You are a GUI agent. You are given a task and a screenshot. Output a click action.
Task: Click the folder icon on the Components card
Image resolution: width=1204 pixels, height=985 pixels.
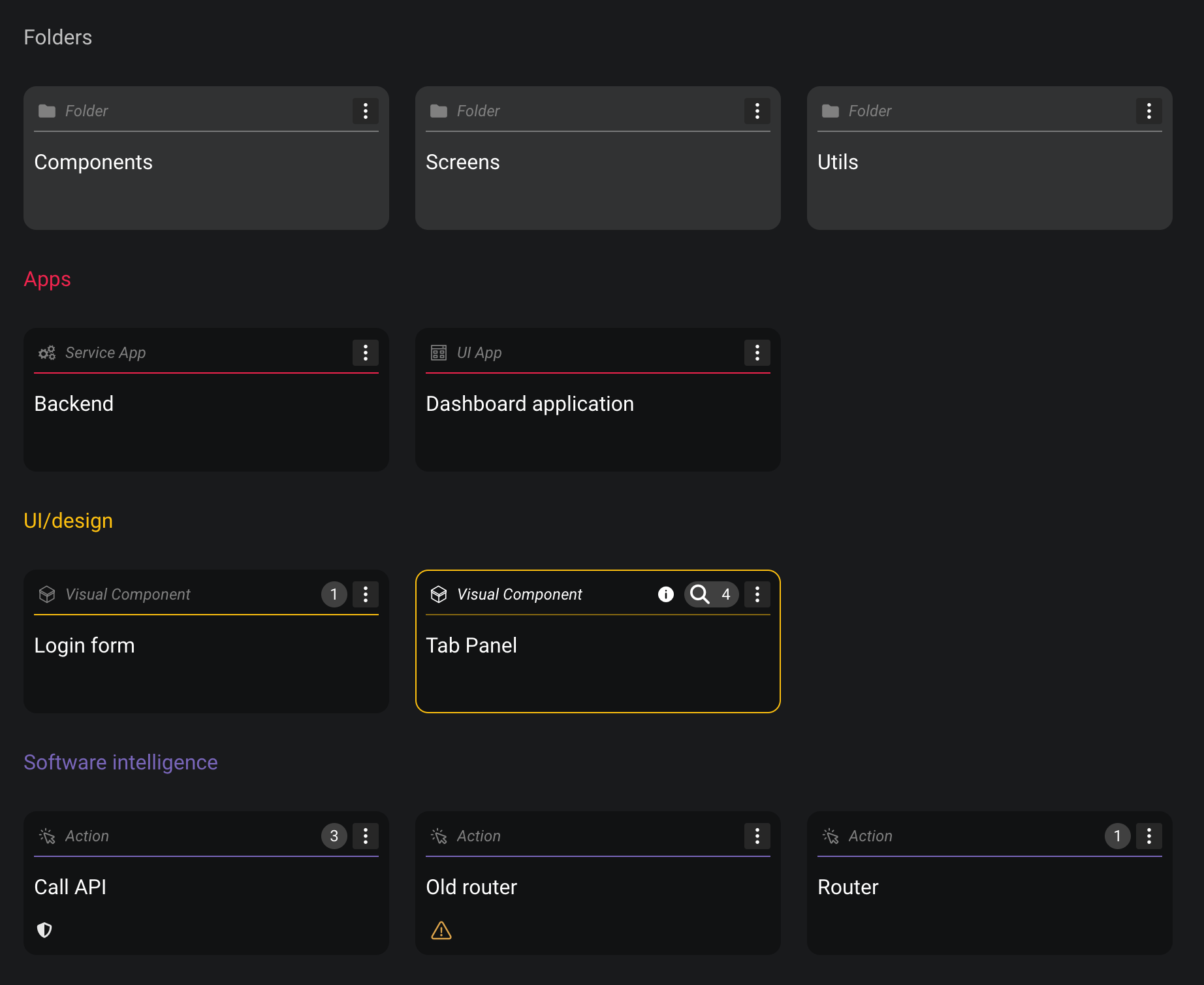(46, 110)
